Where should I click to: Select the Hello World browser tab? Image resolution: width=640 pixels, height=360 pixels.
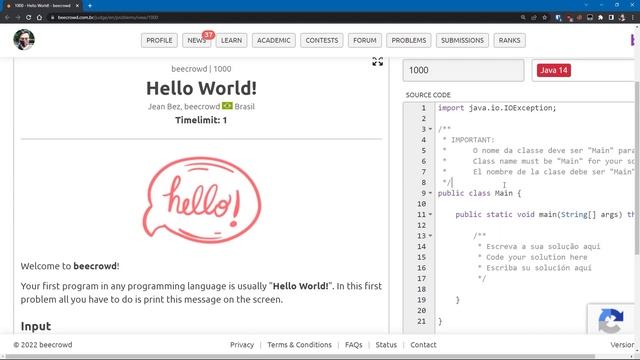42,6
